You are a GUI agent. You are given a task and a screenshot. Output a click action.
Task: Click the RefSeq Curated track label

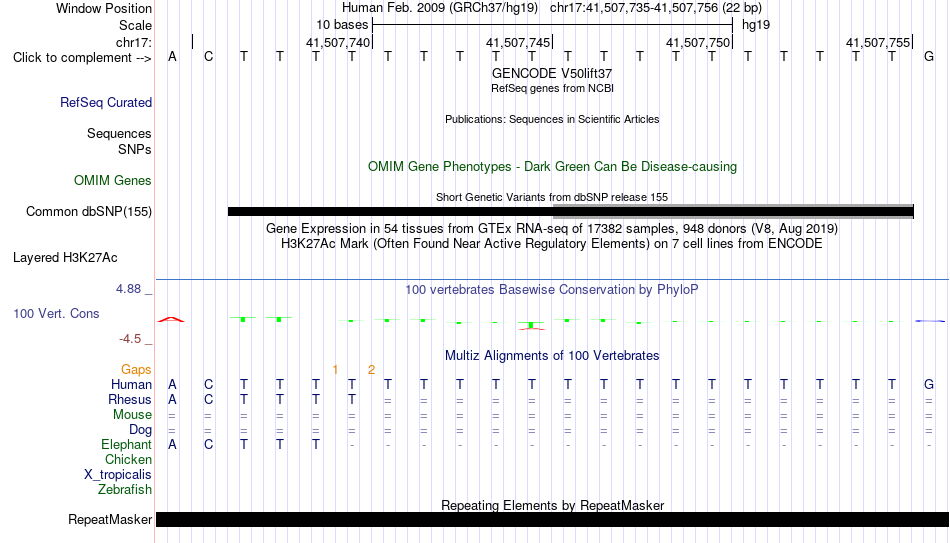pyautogui.click(x=106, y=102)
